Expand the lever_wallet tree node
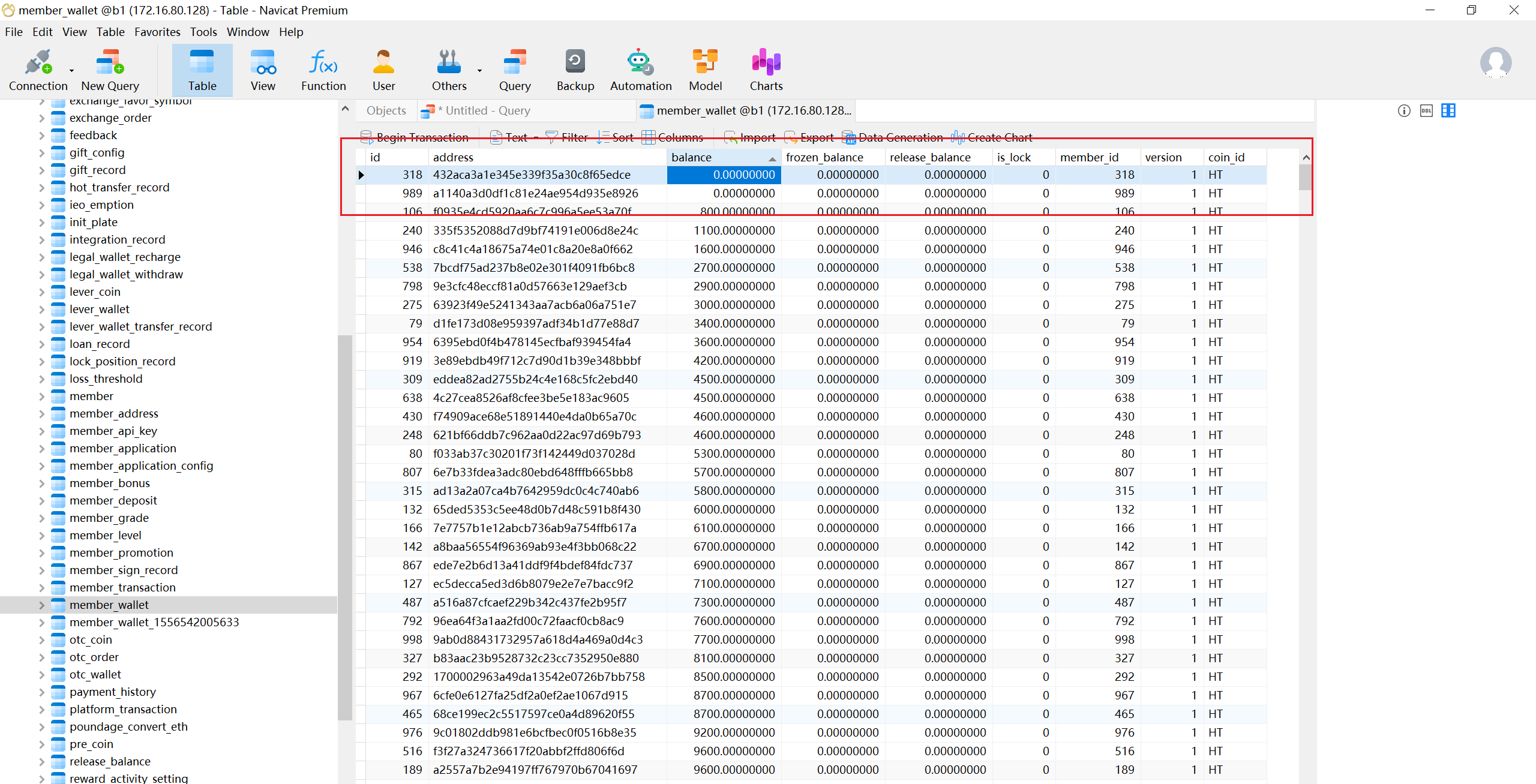 [41, 310]
